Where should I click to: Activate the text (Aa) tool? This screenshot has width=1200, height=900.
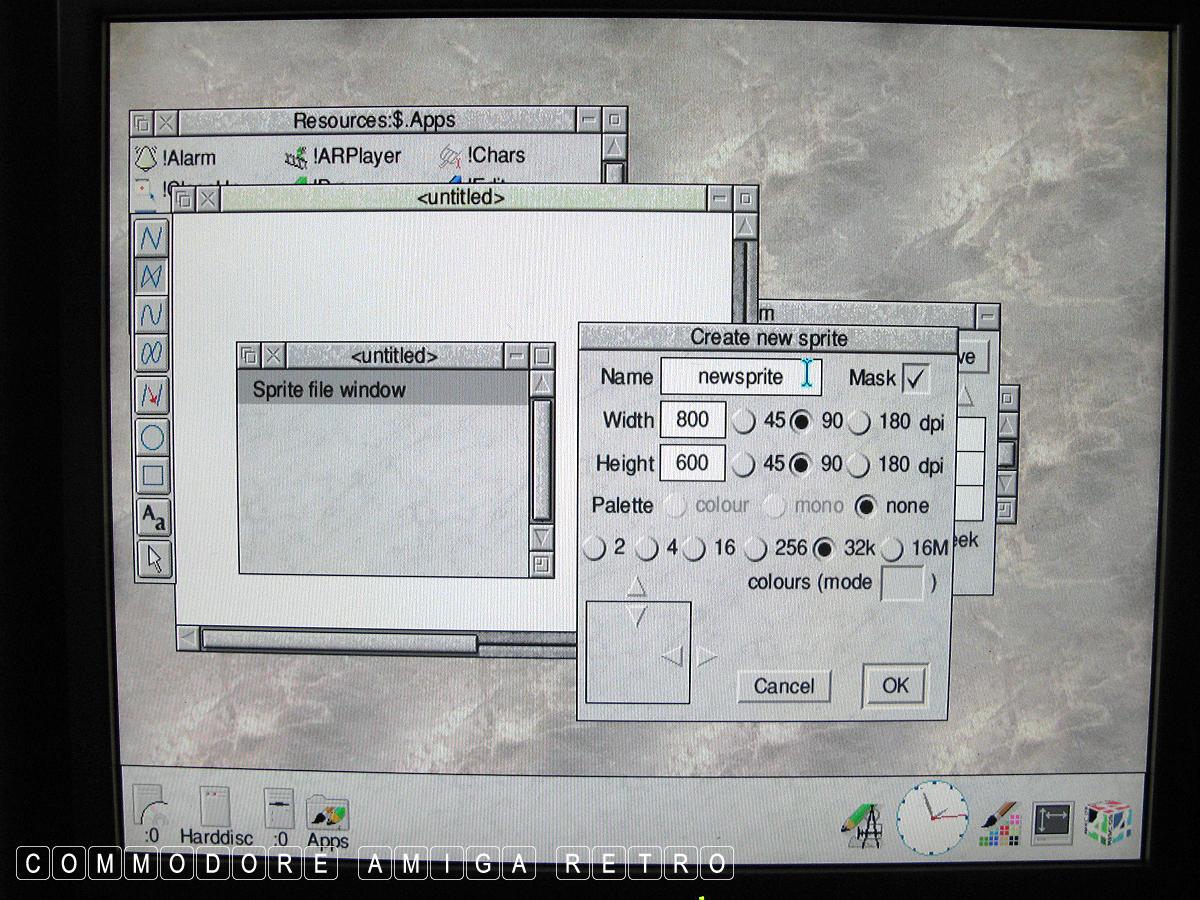tap(152, 518)
